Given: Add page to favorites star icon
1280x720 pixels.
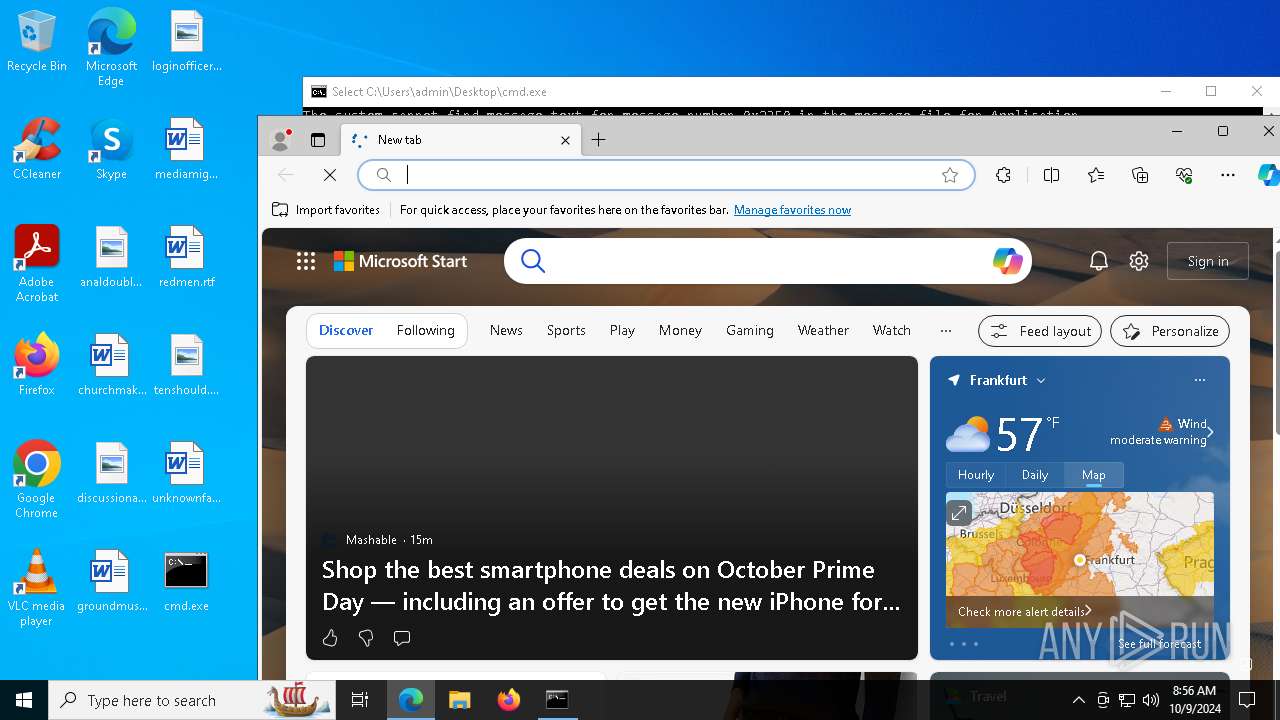Looking at the screenshot, I should (x=950, y=175).
